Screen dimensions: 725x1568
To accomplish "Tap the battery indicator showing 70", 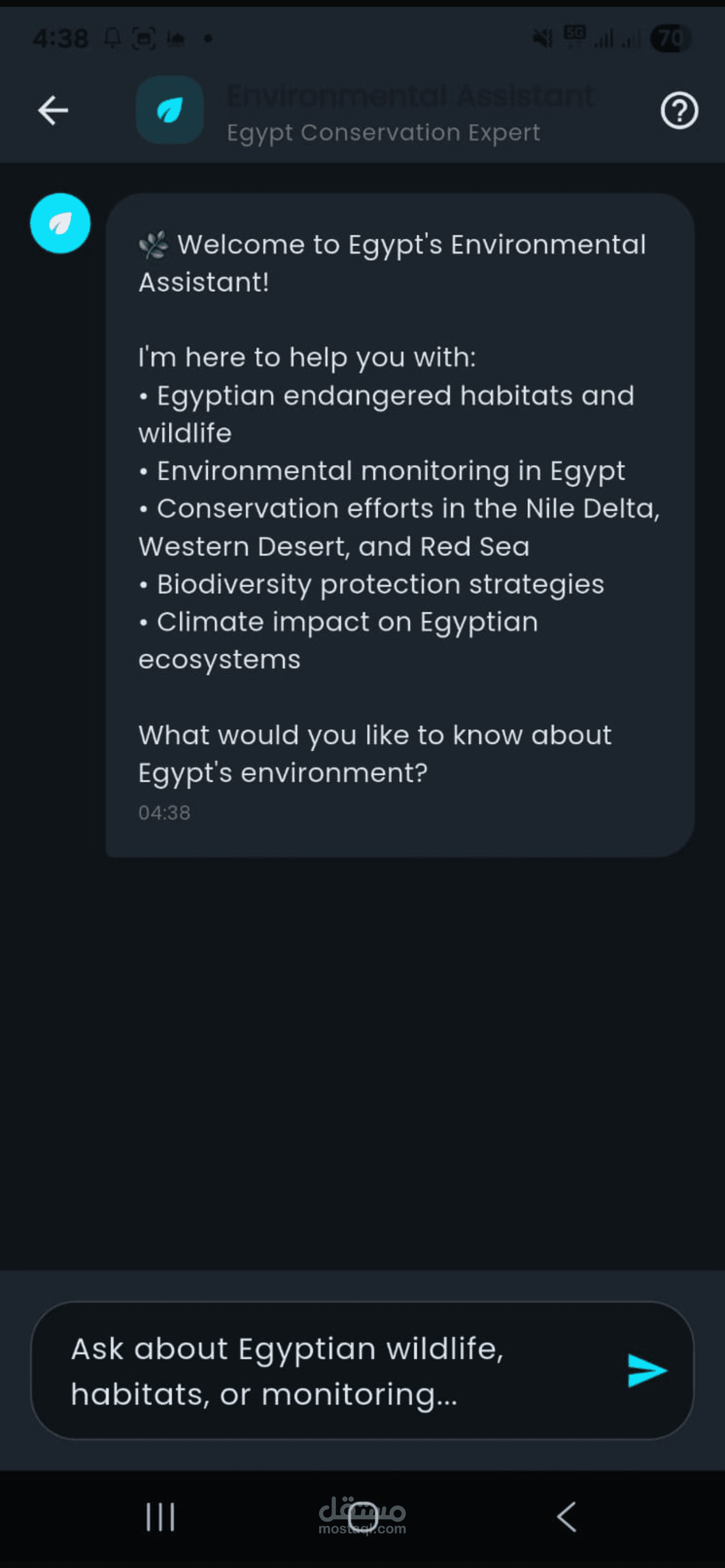I will (x=668, y=38).
